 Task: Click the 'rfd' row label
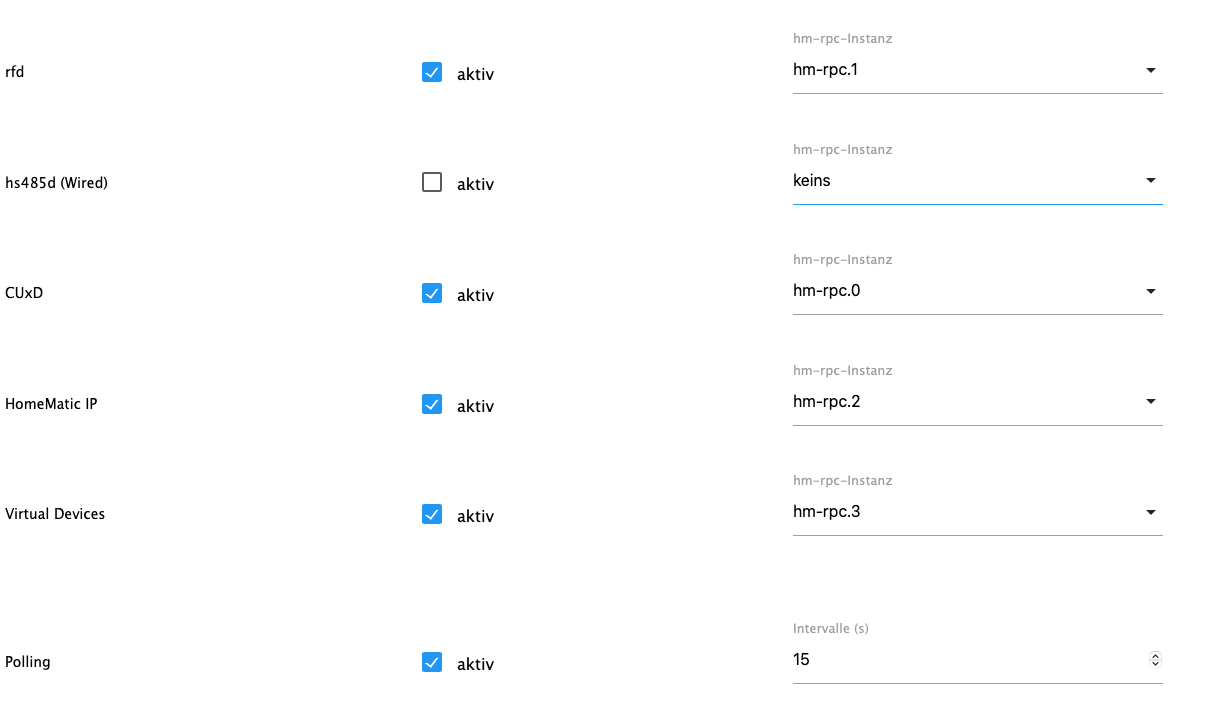click(14, 72)
